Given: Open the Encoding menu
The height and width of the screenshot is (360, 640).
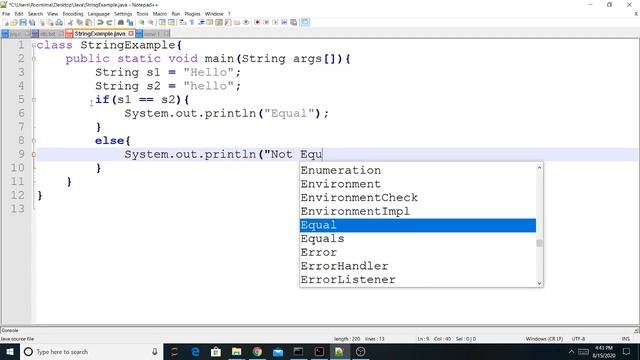Looking at the screenshot, I should click(x=73, y=14).
